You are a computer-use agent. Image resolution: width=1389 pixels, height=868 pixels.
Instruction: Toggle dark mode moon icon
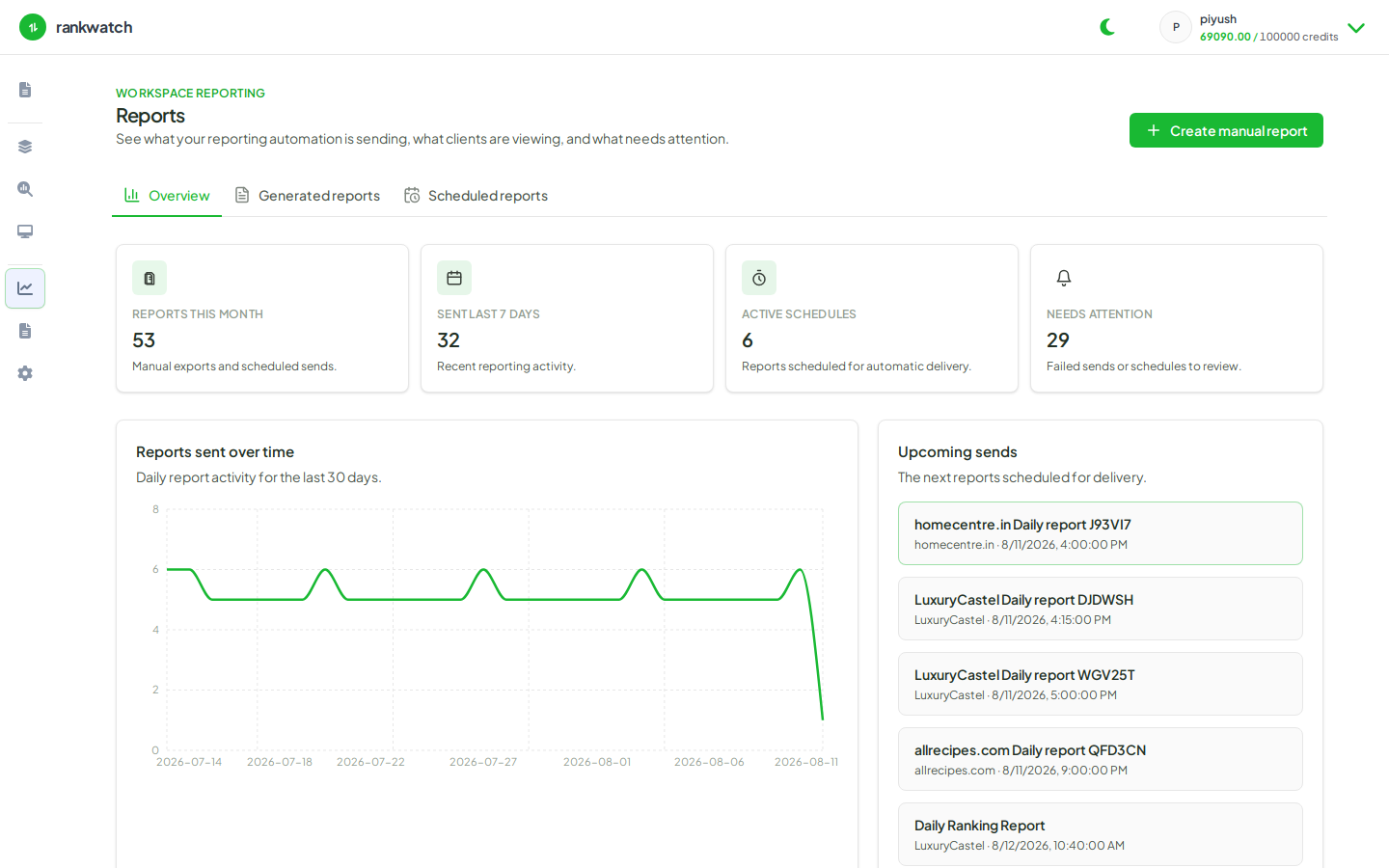[x=1107, y=27]
